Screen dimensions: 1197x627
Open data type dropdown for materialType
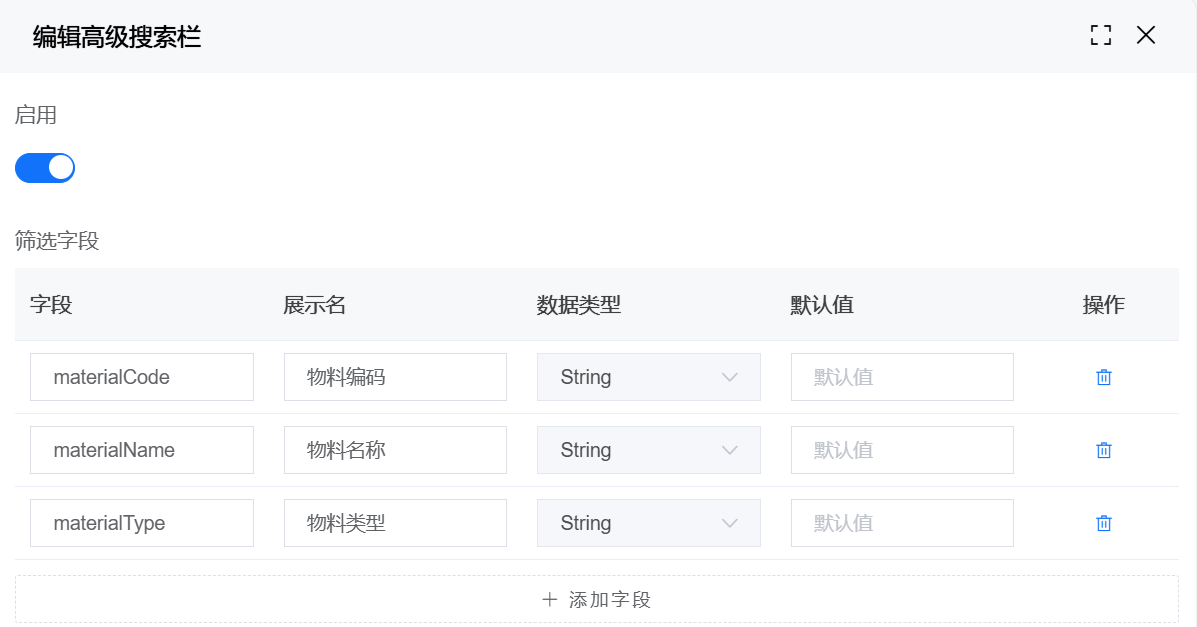(x=648, y=523)
